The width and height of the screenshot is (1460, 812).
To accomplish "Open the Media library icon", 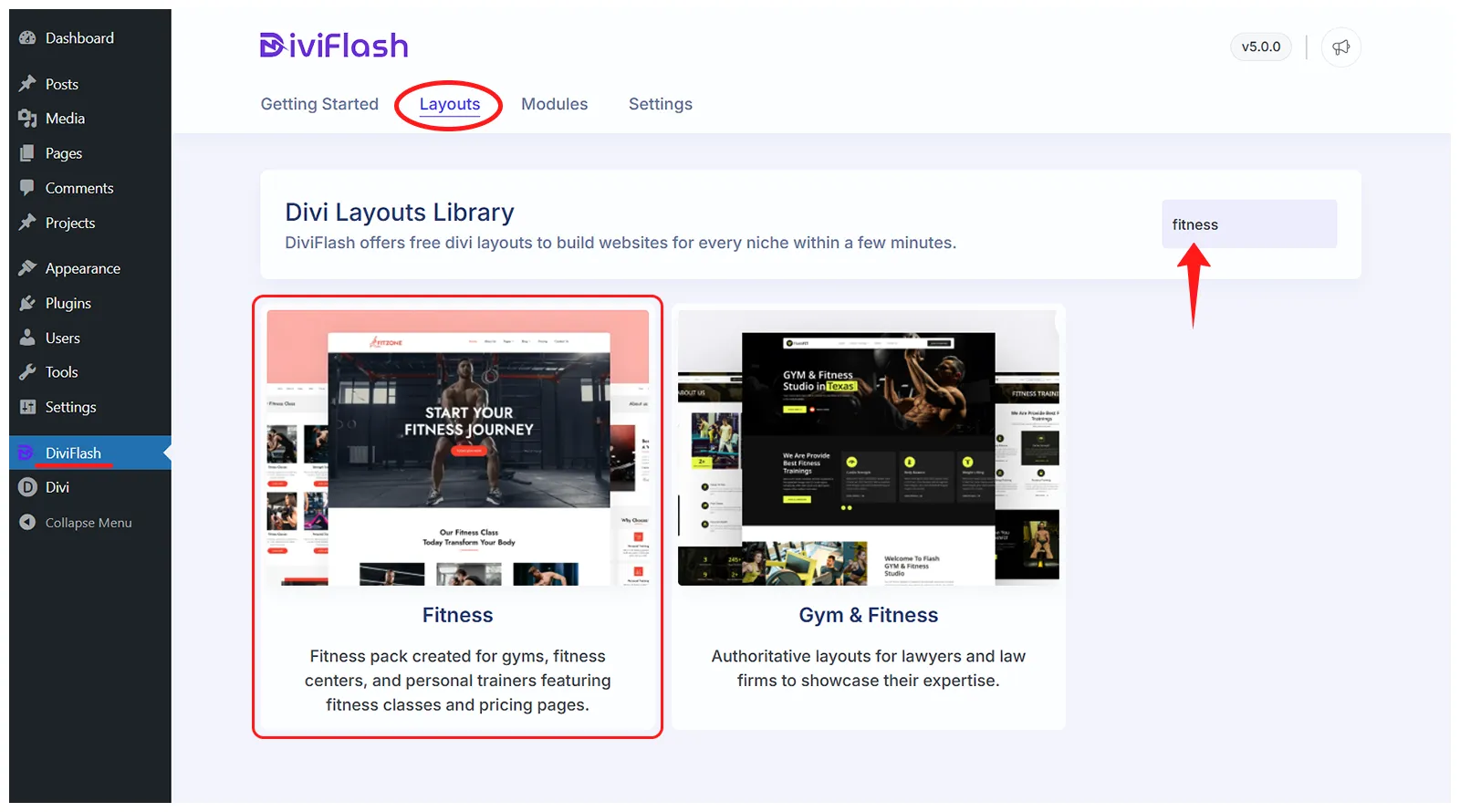I will (x=27, y=119).
